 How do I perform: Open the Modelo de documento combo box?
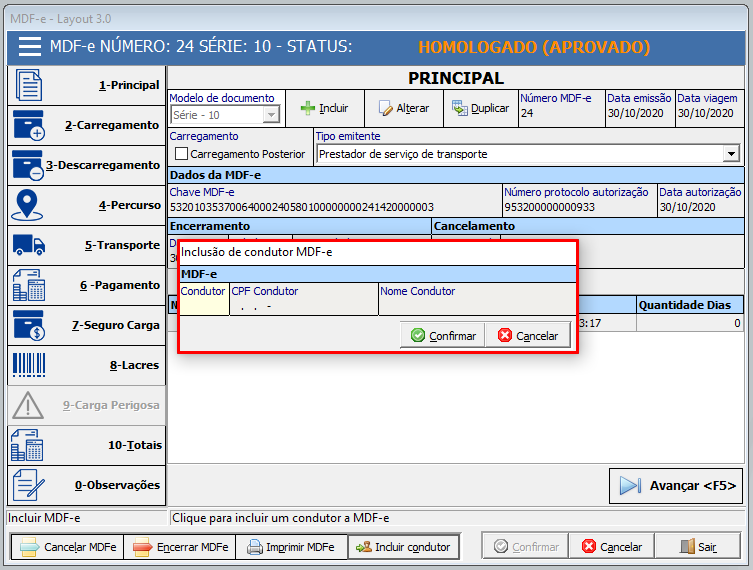(x=271, y=115)
